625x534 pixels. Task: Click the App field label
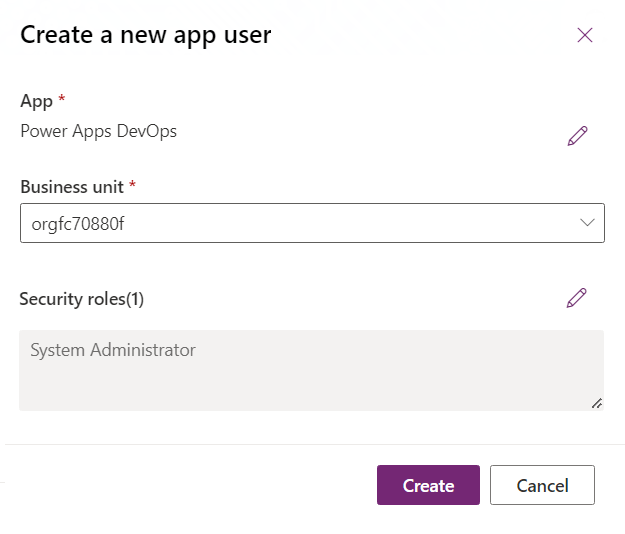[x=36, y=101]
